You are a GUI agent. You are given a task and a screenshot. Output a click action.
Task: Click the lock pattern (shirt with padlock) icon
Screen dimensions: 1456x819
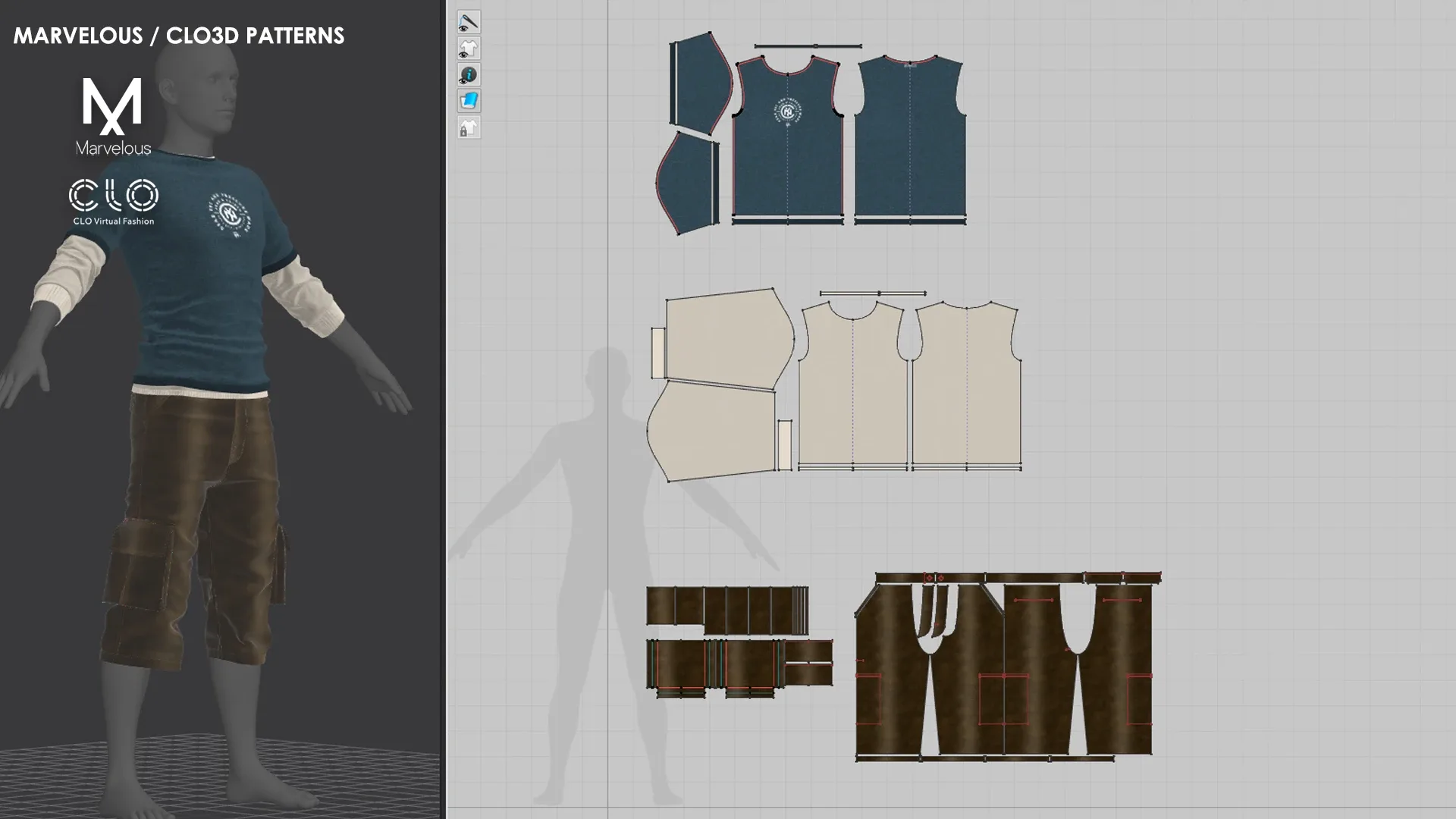pos(469,127)
